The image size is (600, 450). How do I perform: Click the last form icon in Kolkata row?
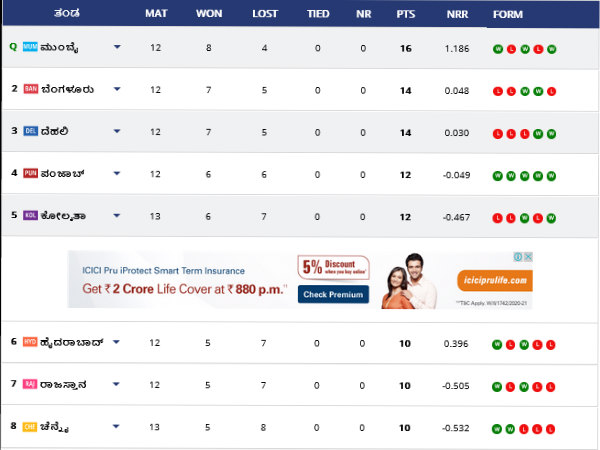coord(551,218)
